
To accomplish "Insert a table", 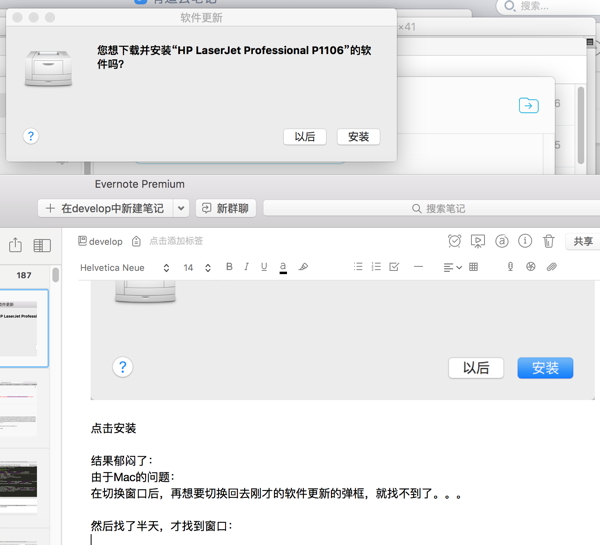I will [x=473, y=267].
